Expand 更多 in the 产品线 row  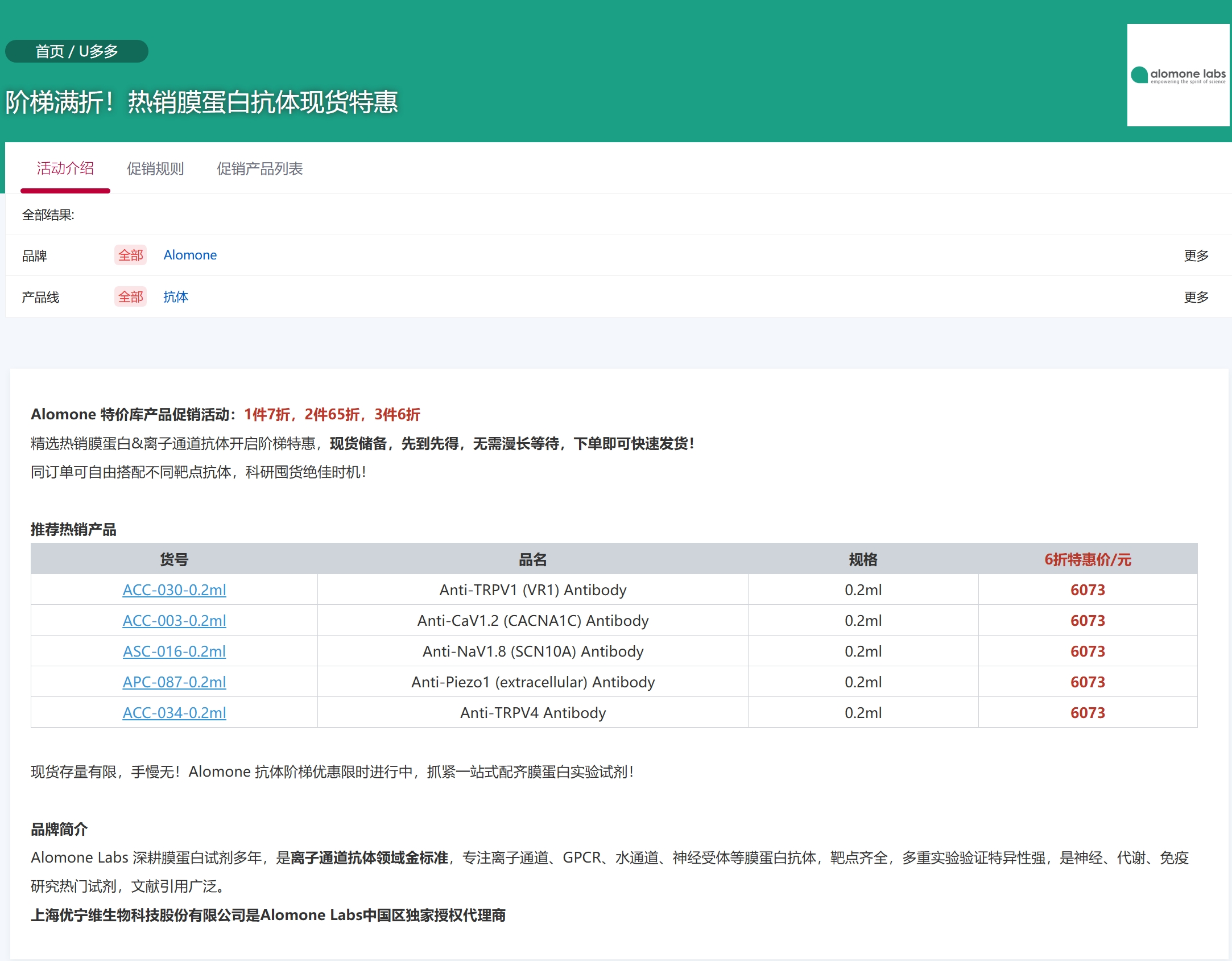(1196, 297)
